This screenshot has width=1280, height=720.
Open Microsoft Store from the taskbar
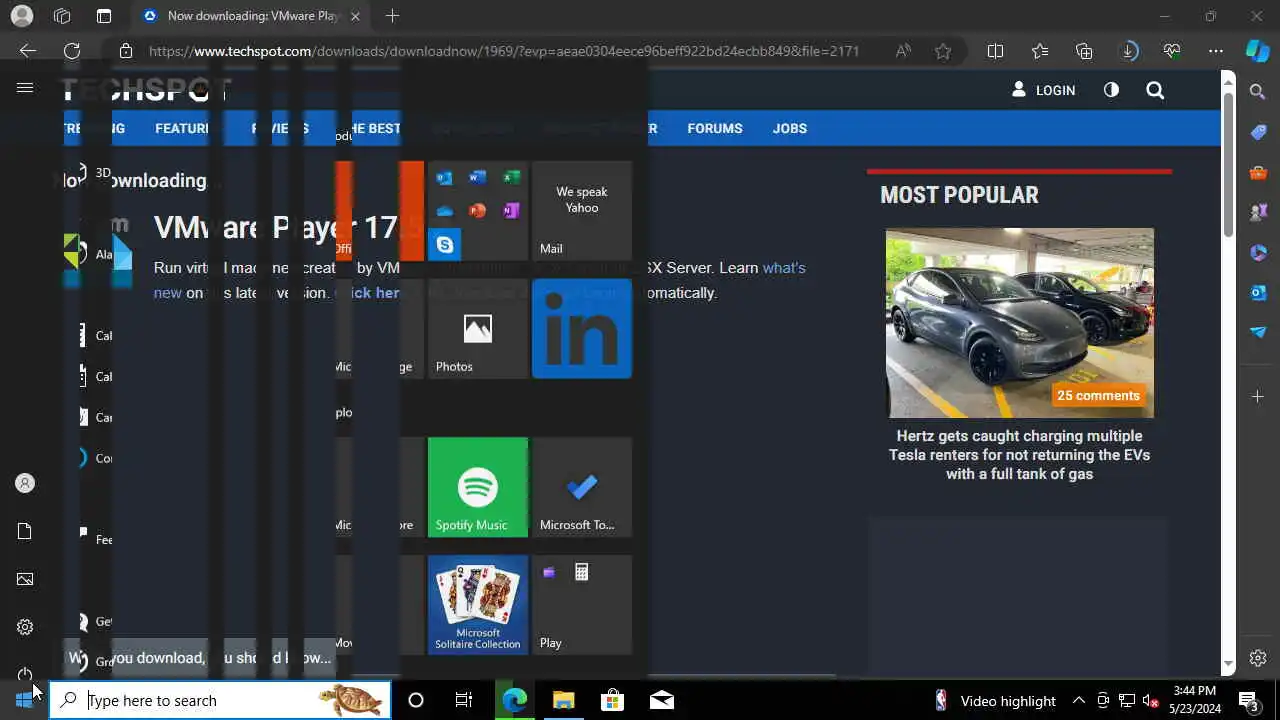click(612, 700)
